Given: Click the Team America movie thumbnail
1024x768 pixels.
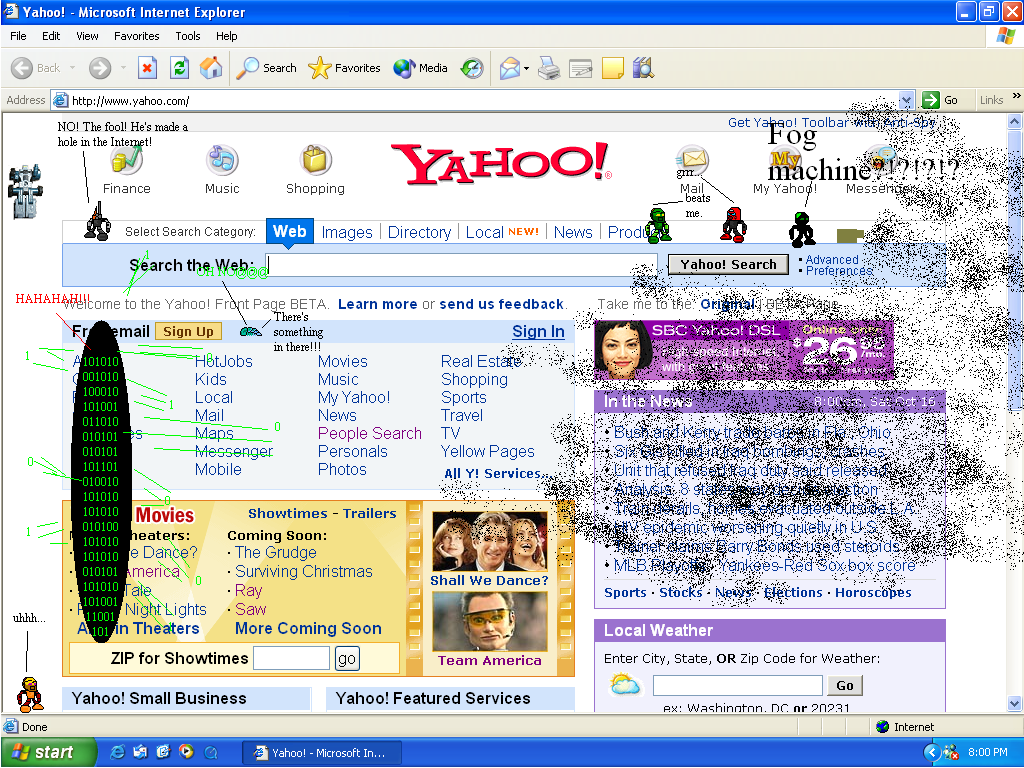Looking at the screenshot, I should click(489, 622).
